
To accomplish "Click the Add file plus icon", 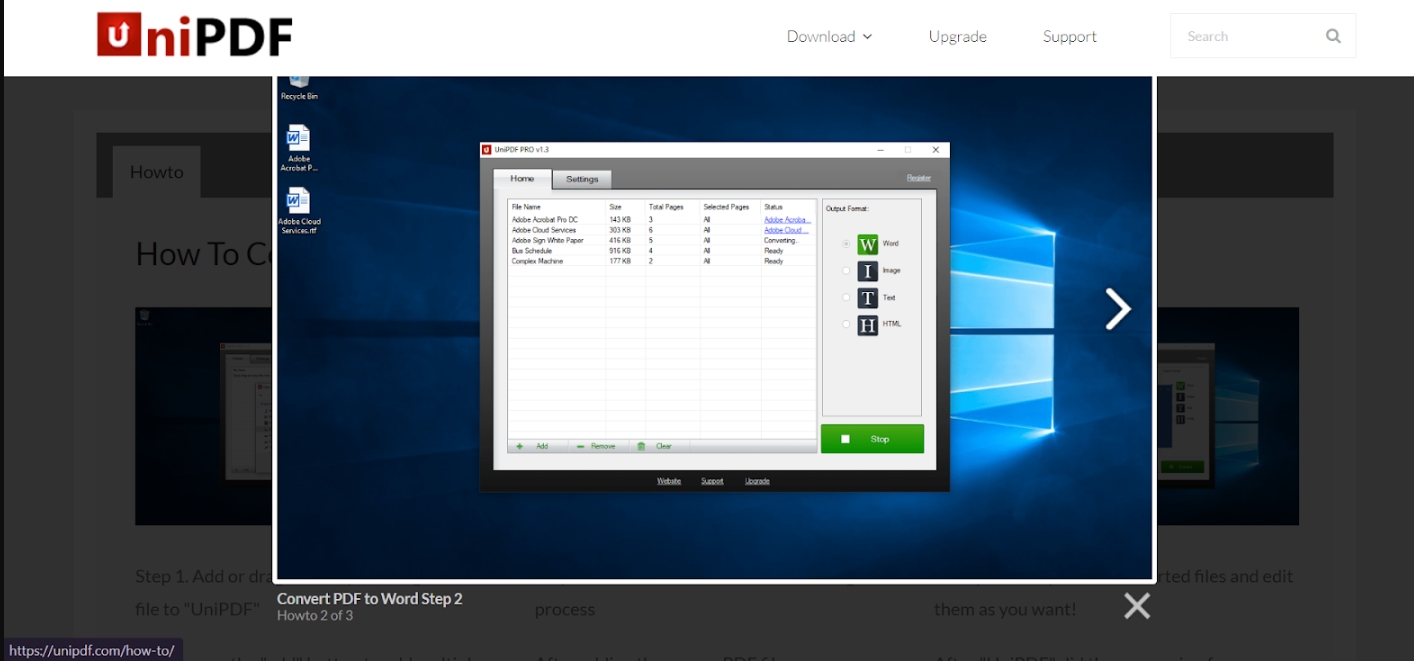I will 521,445.
